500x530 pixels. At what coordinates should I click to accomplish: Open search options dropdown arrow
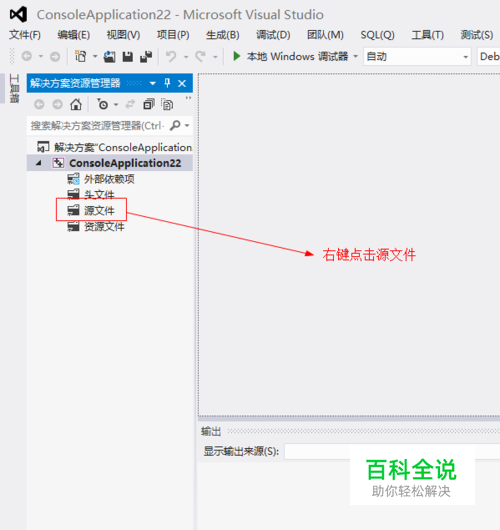pos(187,125)
